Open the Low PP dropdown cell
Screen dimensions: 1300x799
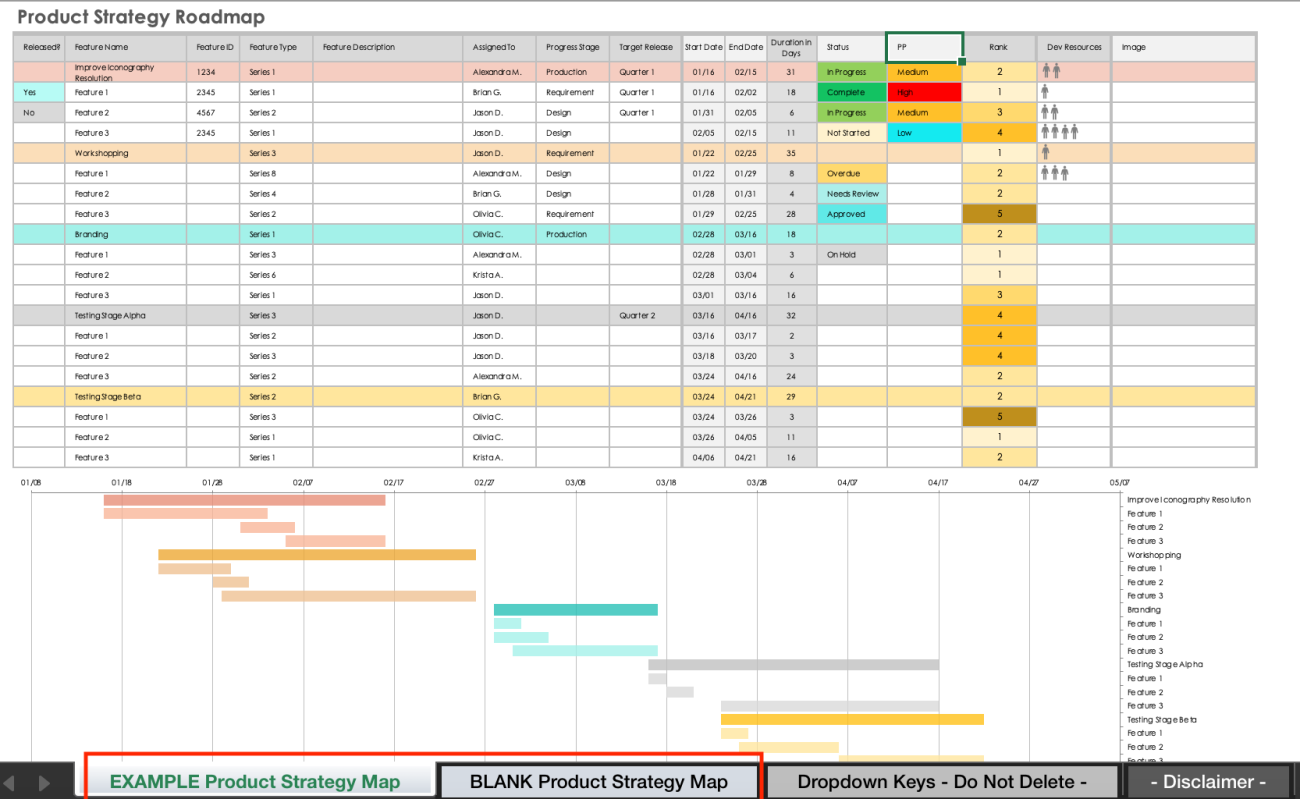click(x=923, y=132)
